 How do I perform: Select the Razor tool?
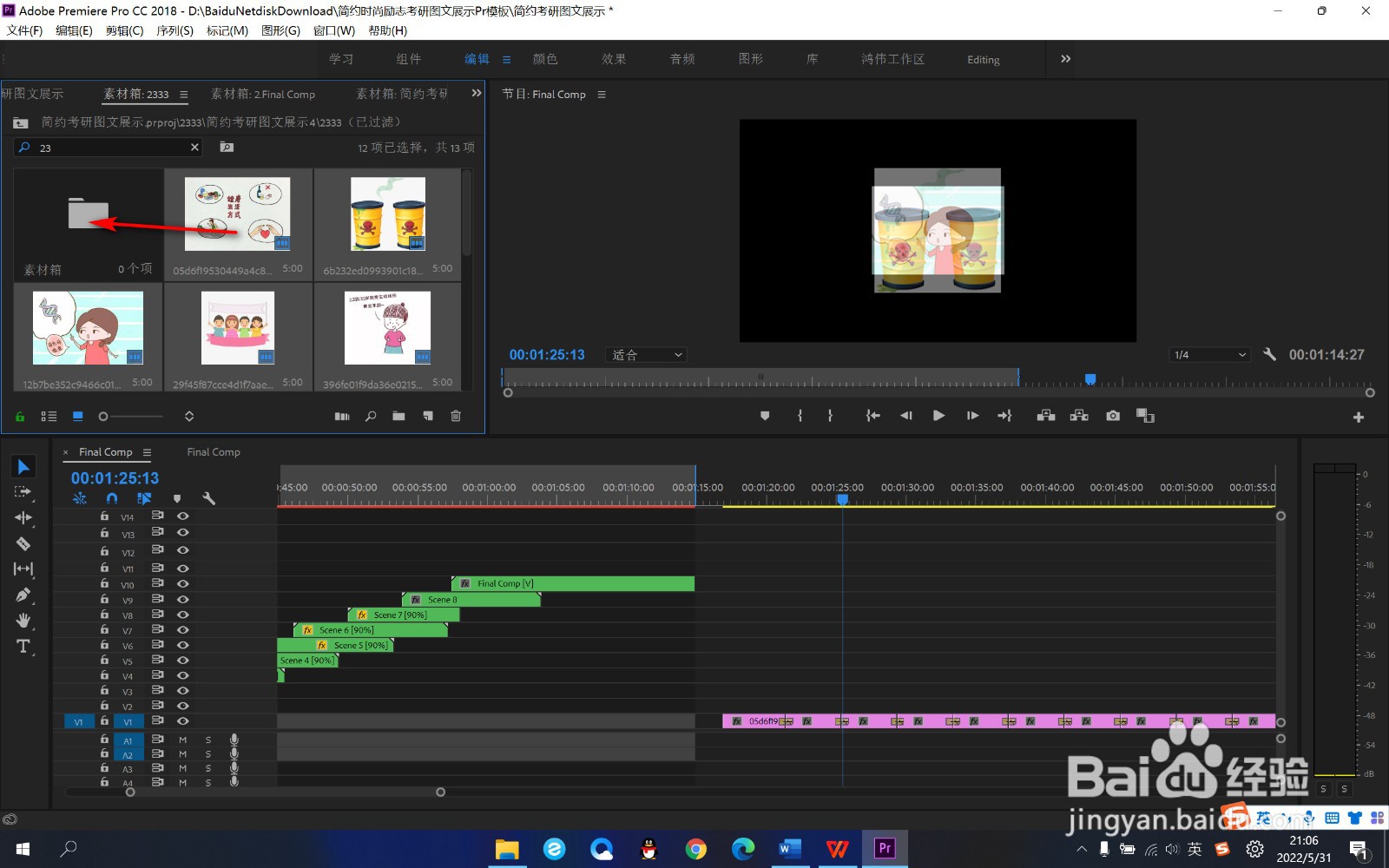23,543
